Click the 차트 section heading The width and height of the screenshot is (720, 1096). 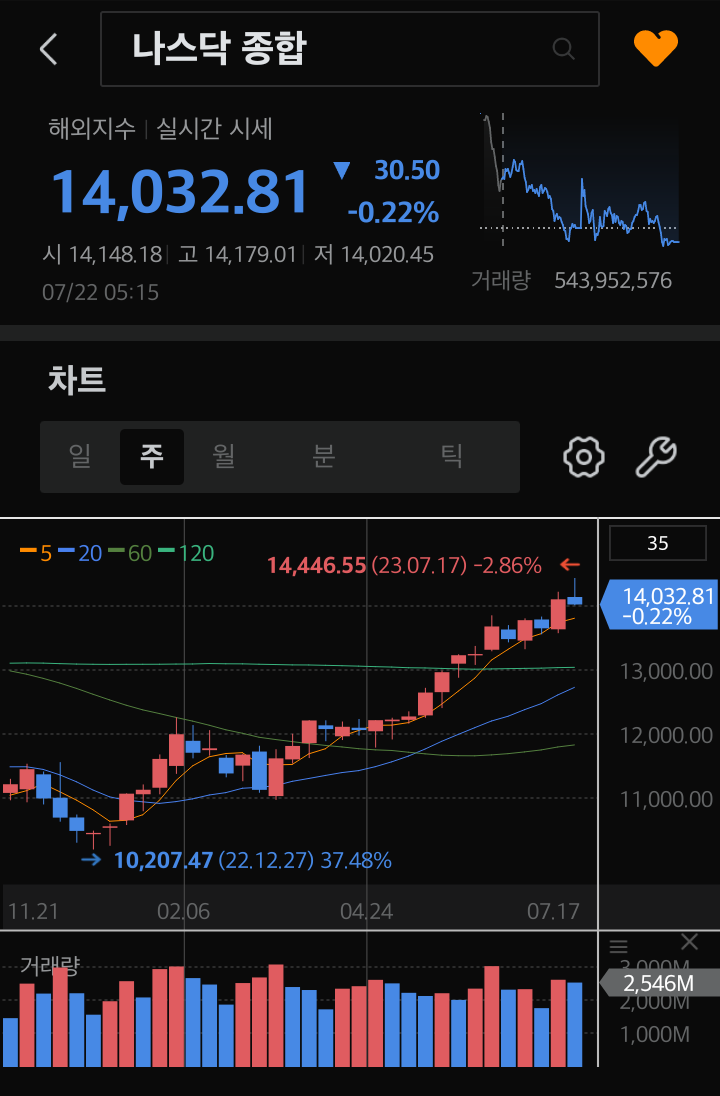77,381
